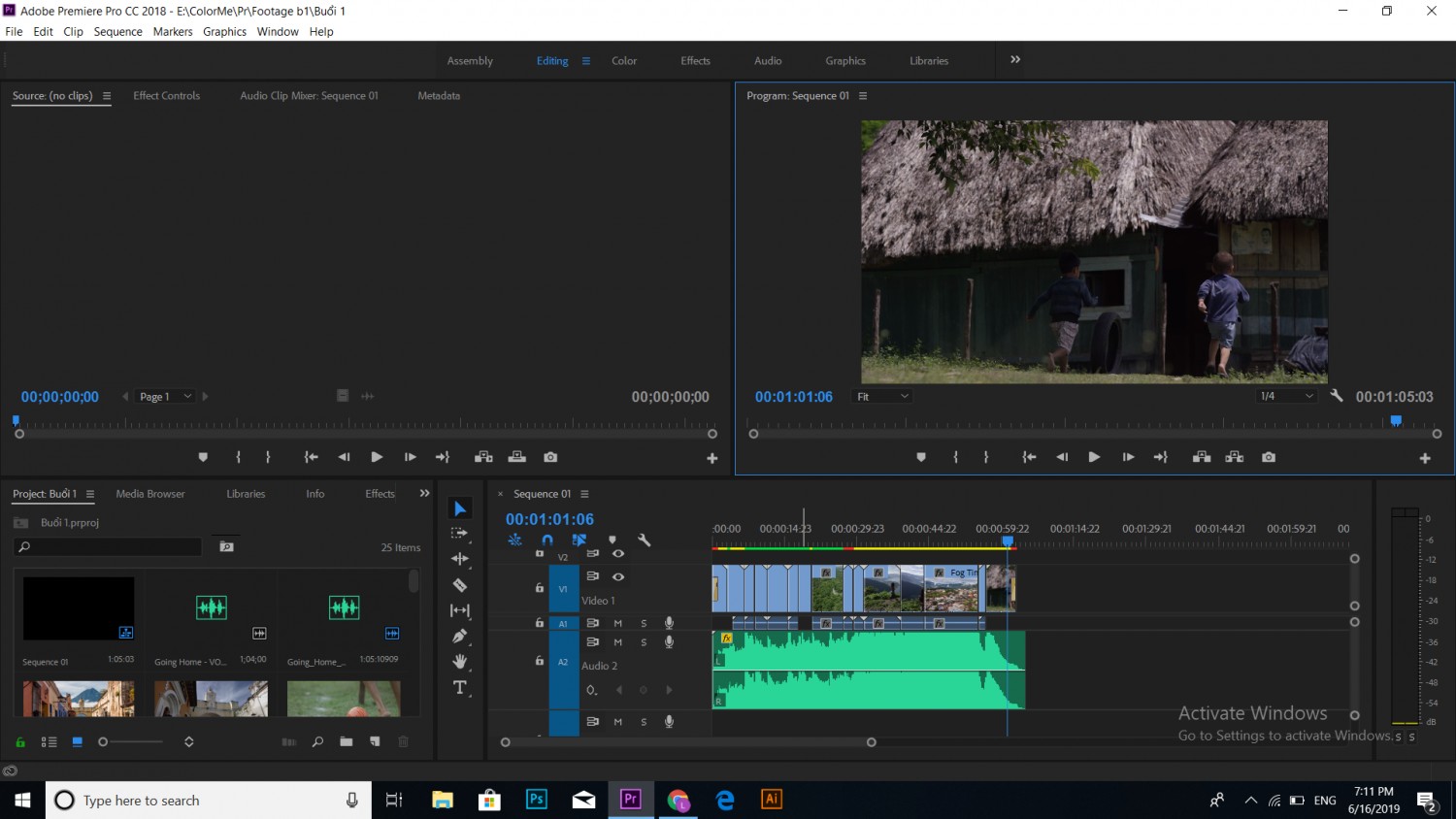Select the Track Select Forward tool
This screenshot has height=819, width=1456.
point(460,534)
